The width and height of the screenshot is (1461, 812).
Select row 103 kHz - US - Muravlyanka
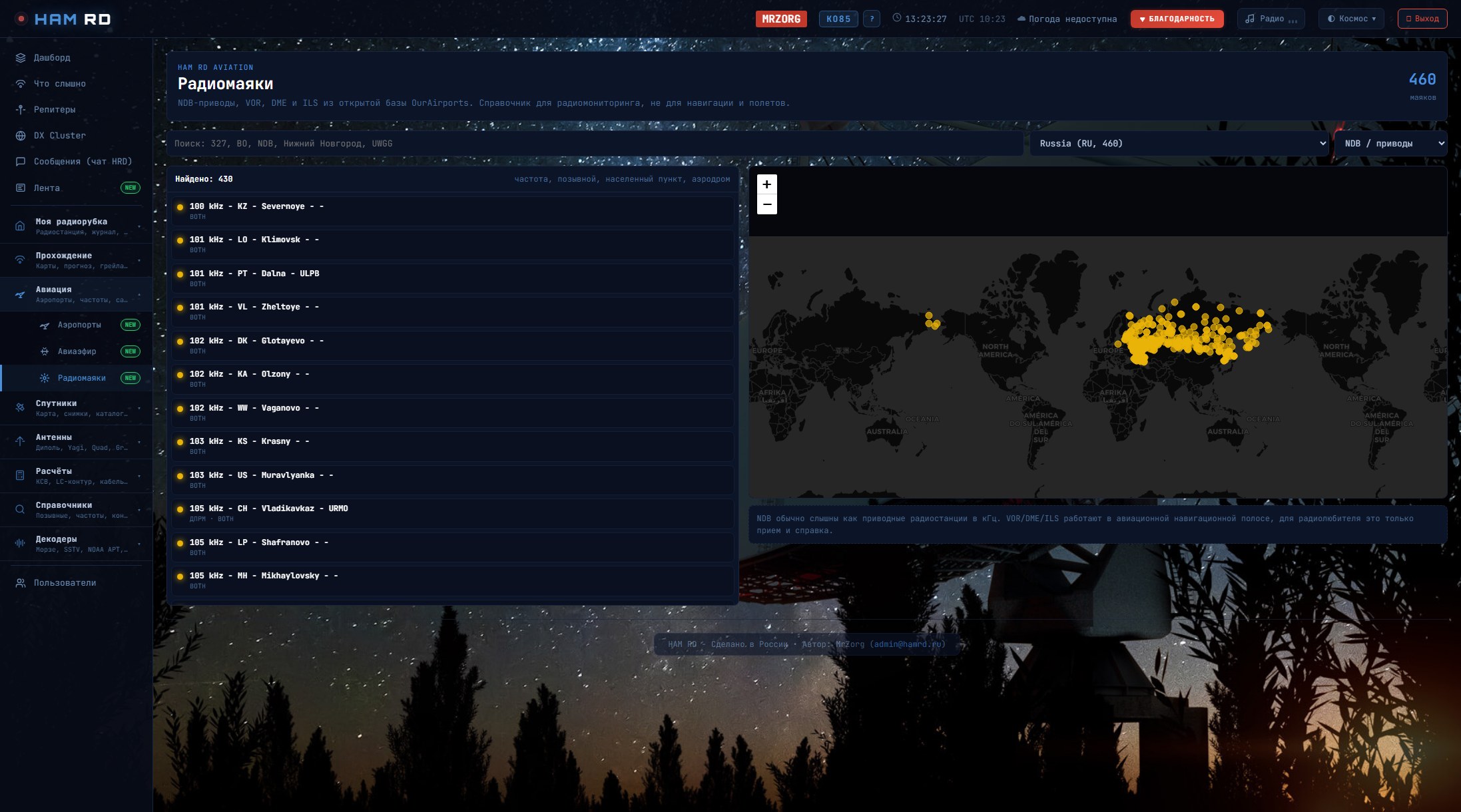pos(453,480)
